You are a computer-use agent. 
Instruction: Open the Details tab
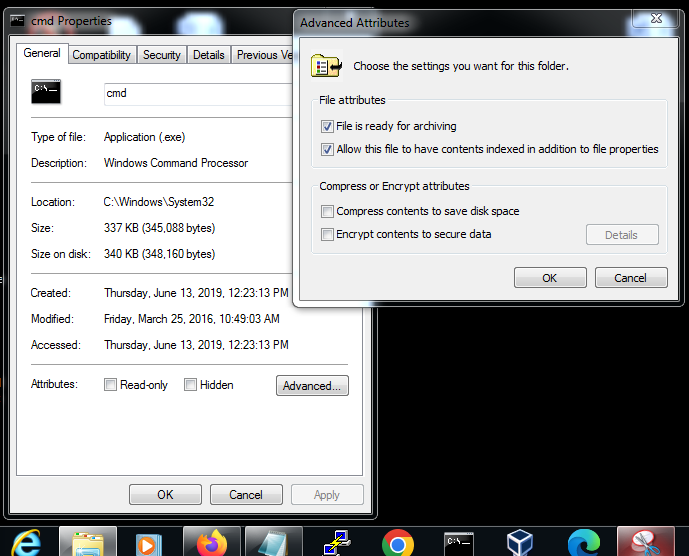pyautogui.click(x=209, y=55)
